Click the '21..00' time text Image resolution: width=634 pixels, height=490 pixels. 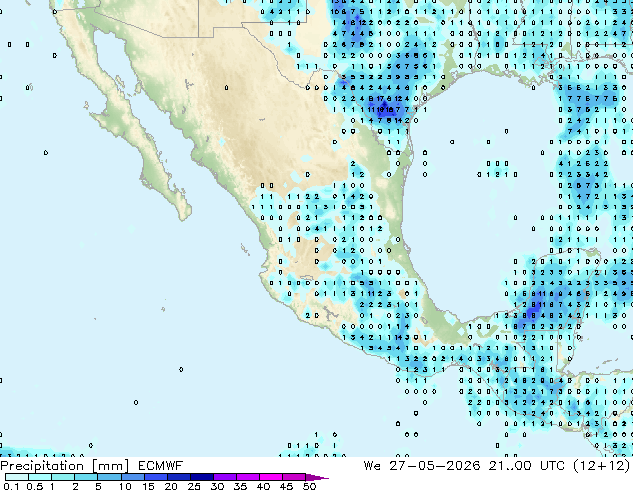click(x=510, y=466)
